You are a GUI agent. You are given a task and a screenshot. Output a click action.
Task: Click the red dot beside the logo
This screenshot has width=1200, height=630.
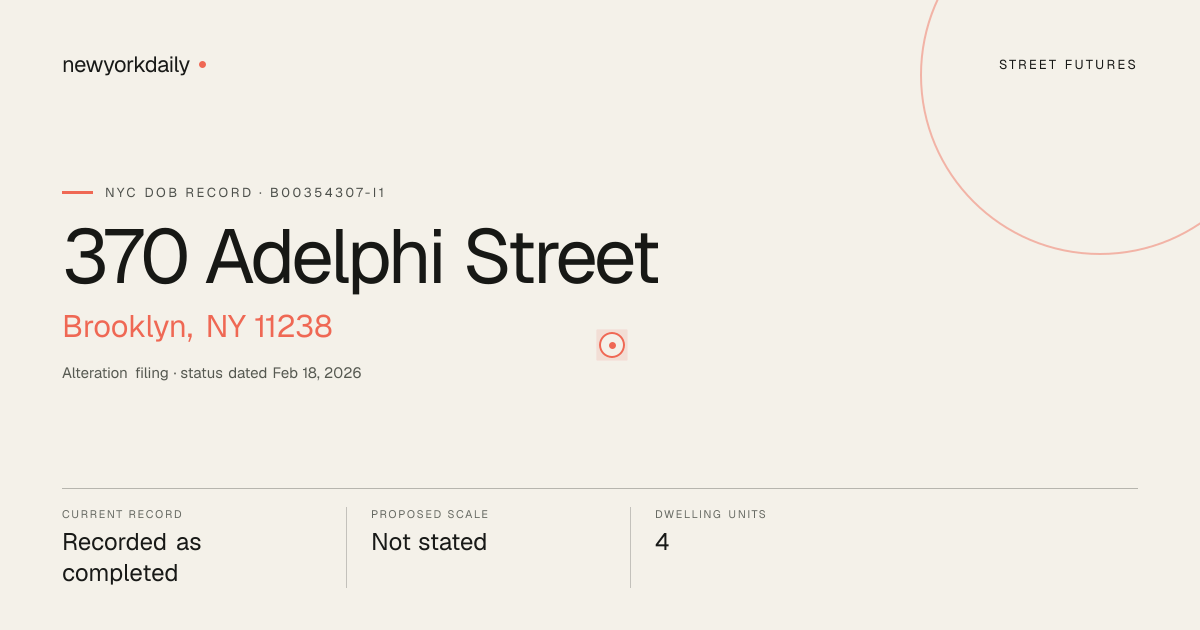202,64
